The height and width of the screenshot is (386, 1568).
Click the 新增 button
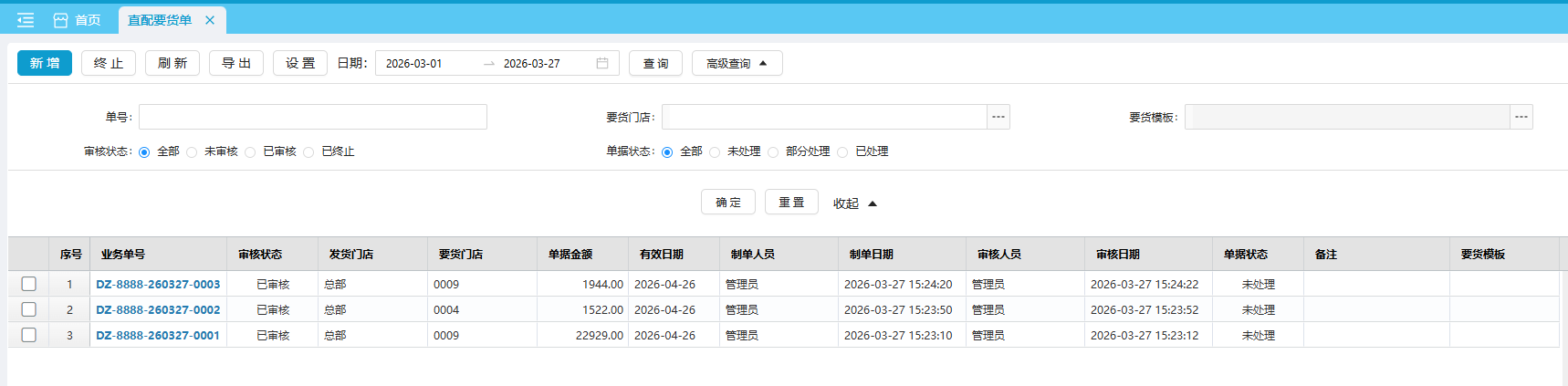[45, 63]
